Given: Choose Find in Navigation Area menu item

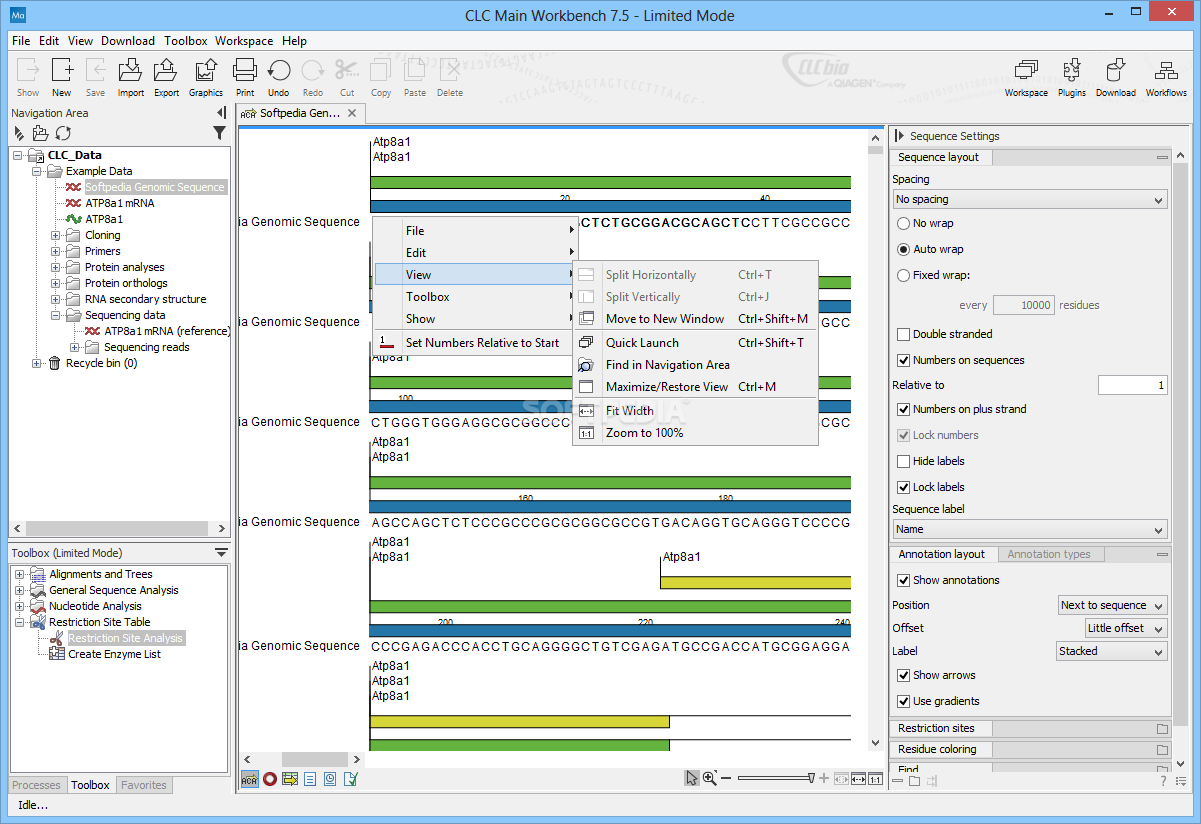Looking at the screenshot, I should point(695,365).
